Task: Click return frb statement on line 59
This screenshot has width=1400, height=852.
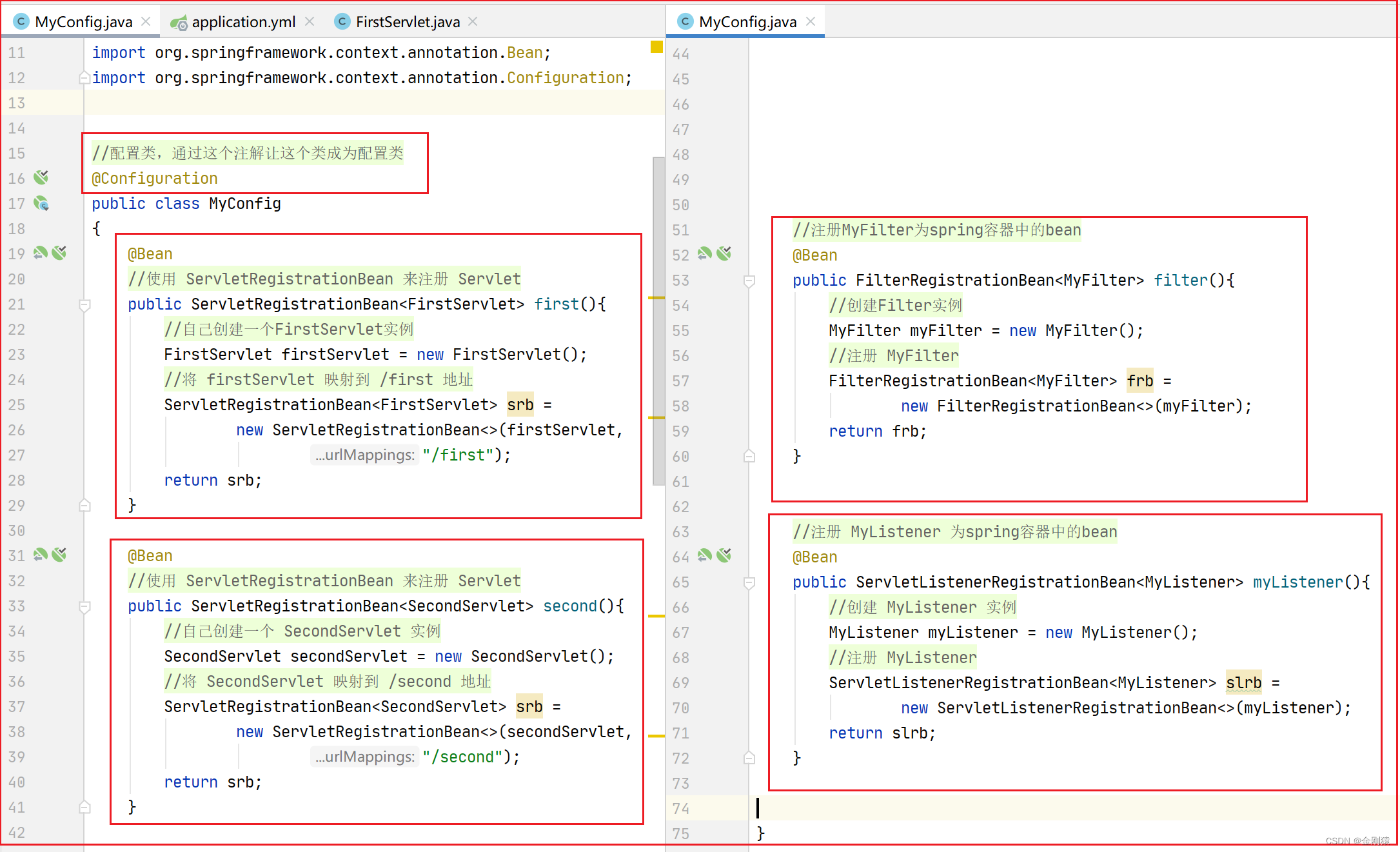Action: (x=878, y=431)
